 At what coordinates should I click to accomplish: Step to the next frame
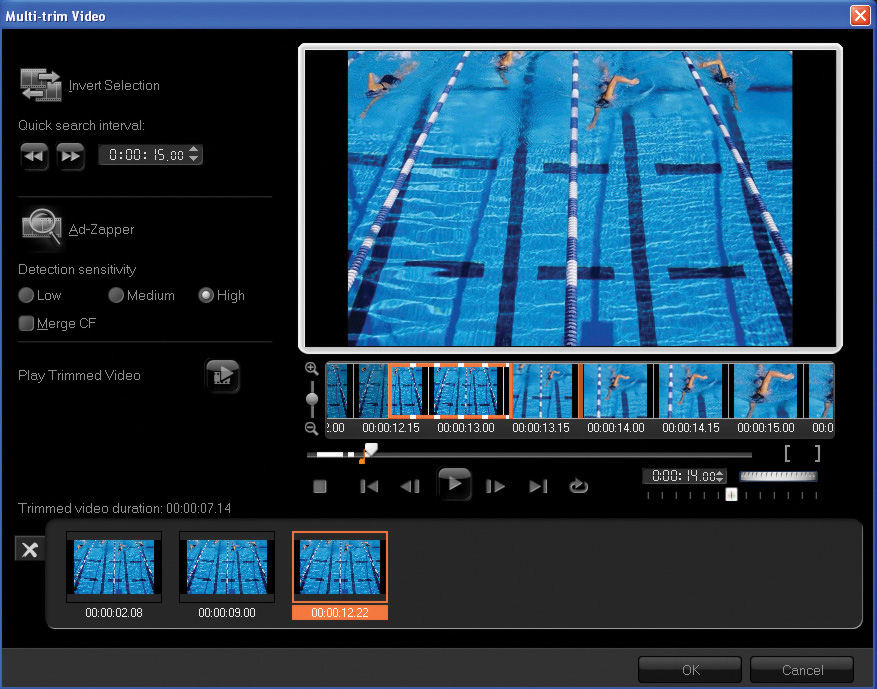[x=495, y=487]
